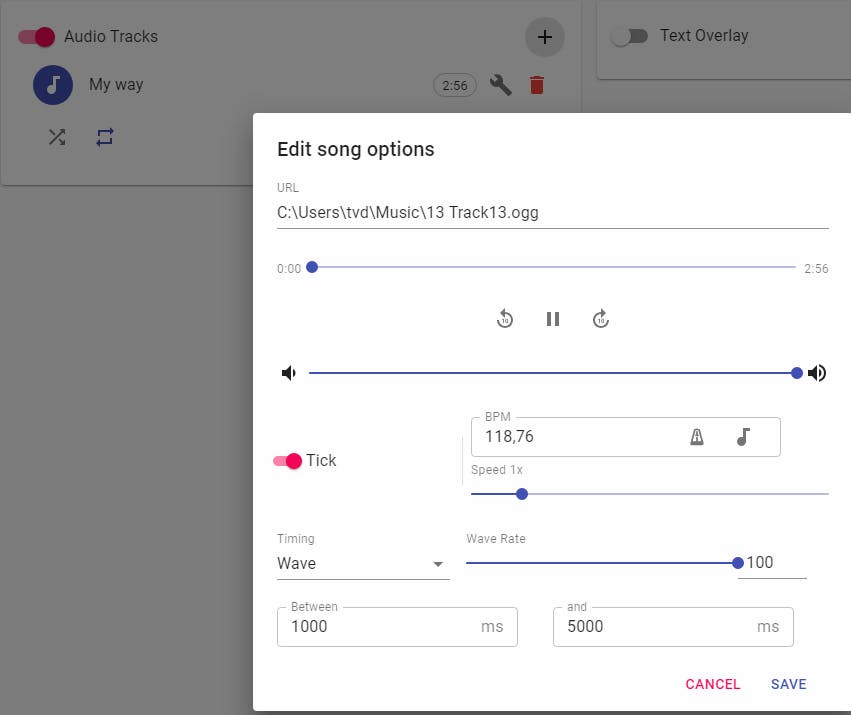Toggle shuffle for audio tracks
851x715 pixels.
pos(57,138)
